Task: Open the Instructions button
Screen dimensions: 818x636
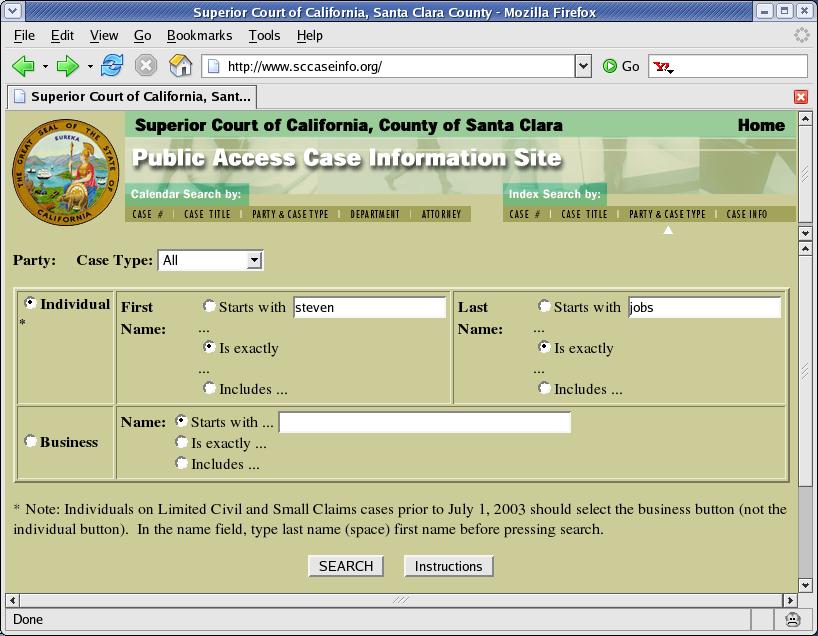Action: click(x=448, y=566)
